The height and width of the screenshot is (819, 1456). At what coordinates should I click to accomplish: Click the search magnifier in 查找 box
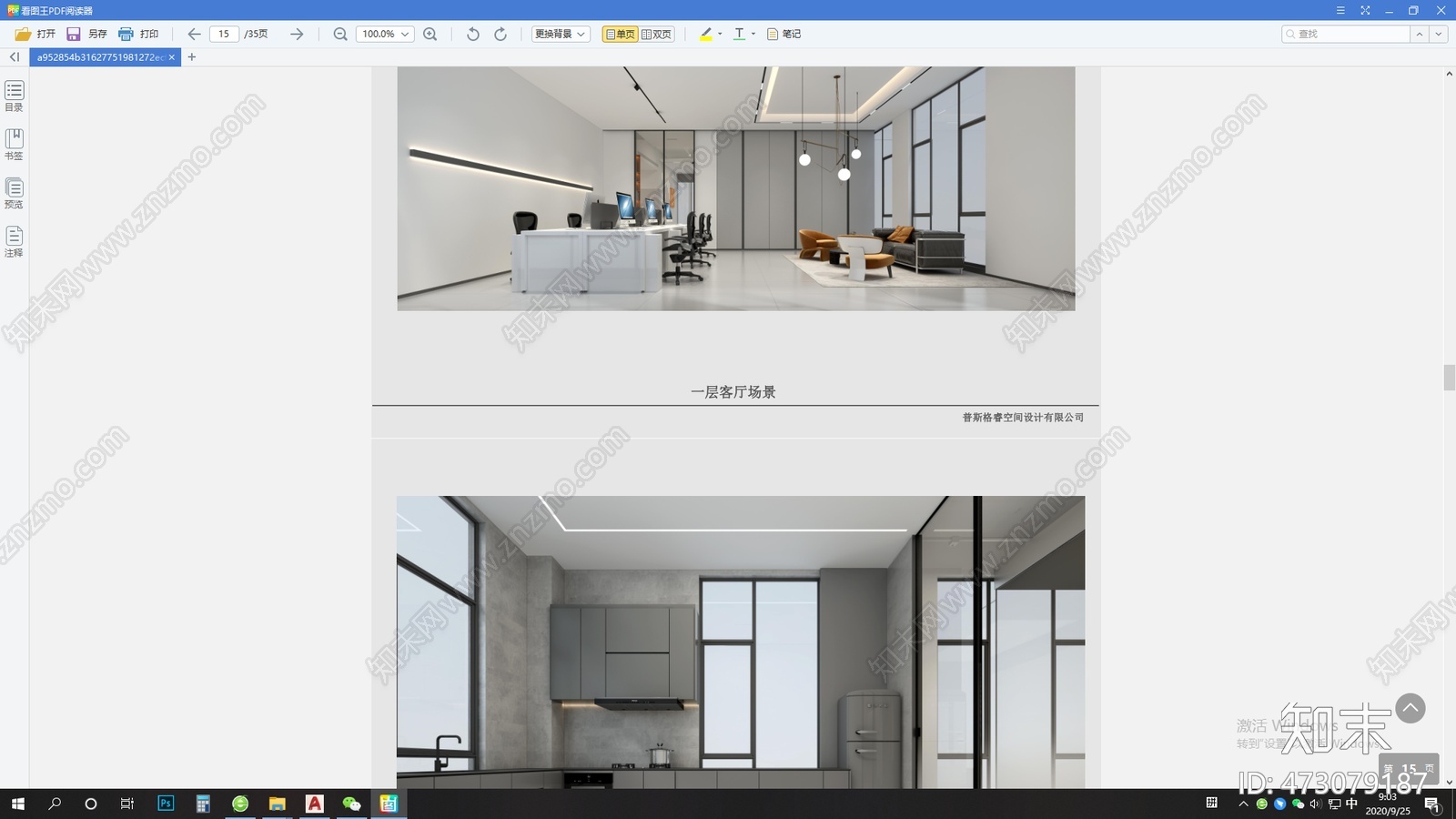(x=1290, y=34)
